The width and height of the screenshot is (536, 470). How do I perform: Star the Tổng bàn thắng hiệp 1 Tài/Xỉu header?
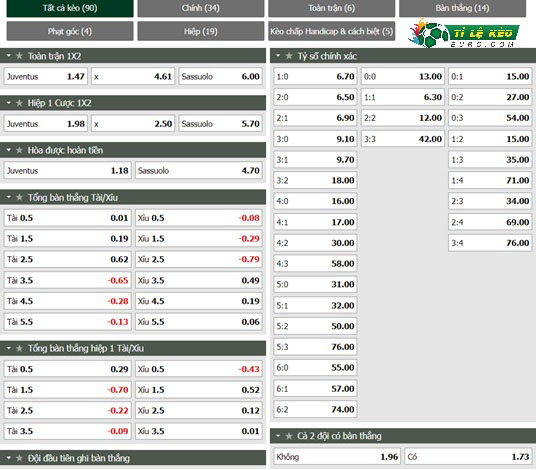click(x=19, y=348)
